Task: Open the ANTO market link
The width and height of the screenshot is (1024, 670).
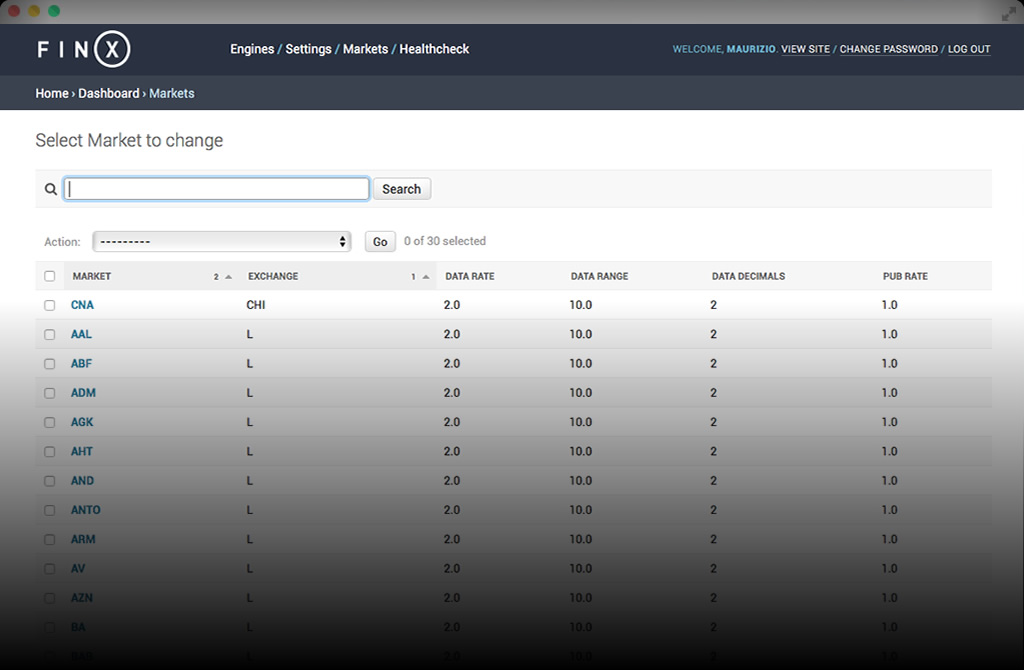Action: (x=86, y=511)
